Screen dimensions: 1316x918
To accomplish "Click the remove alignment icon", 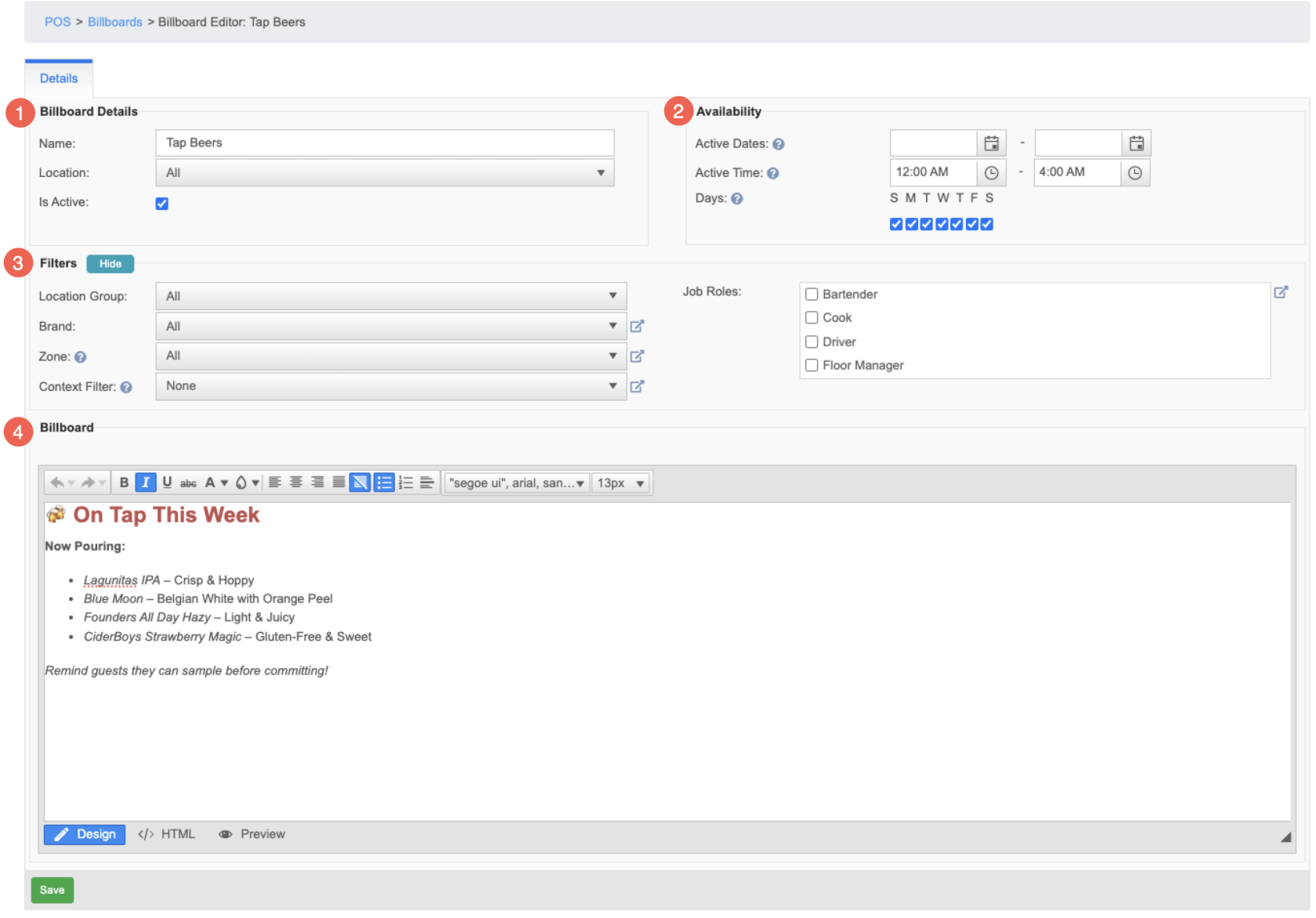I will tap(360, 483).
